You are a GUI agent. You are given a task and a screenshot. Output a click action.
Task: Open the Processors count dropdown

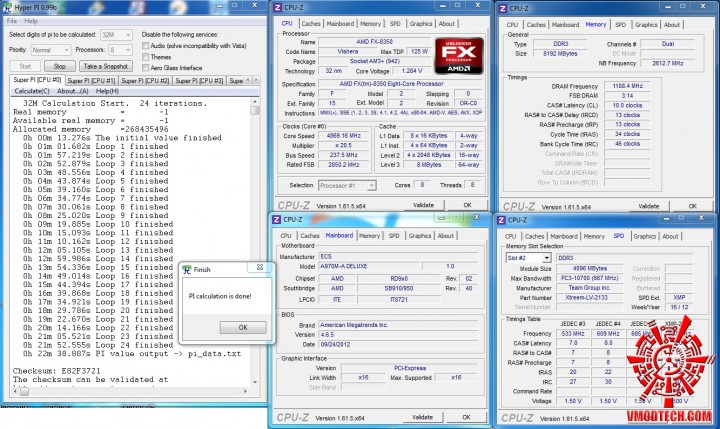click(120, 50)
